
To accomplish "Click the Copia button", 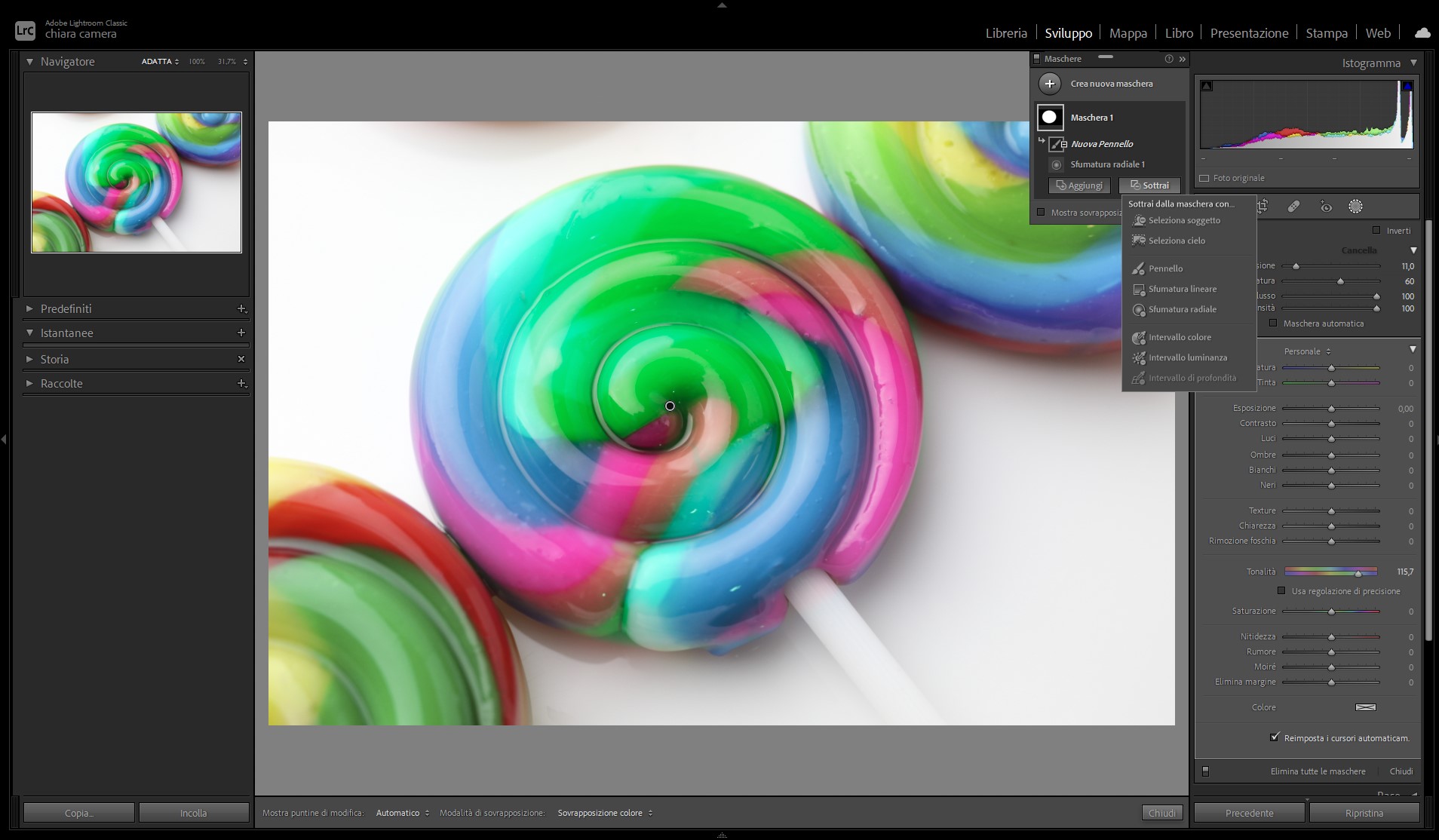I will (x=79, y=813).
